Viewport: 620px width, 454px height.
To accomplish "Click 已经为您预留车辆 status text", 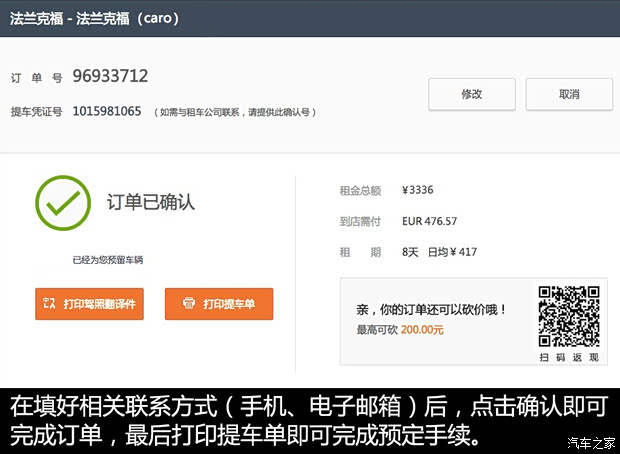I will (108, 260).
